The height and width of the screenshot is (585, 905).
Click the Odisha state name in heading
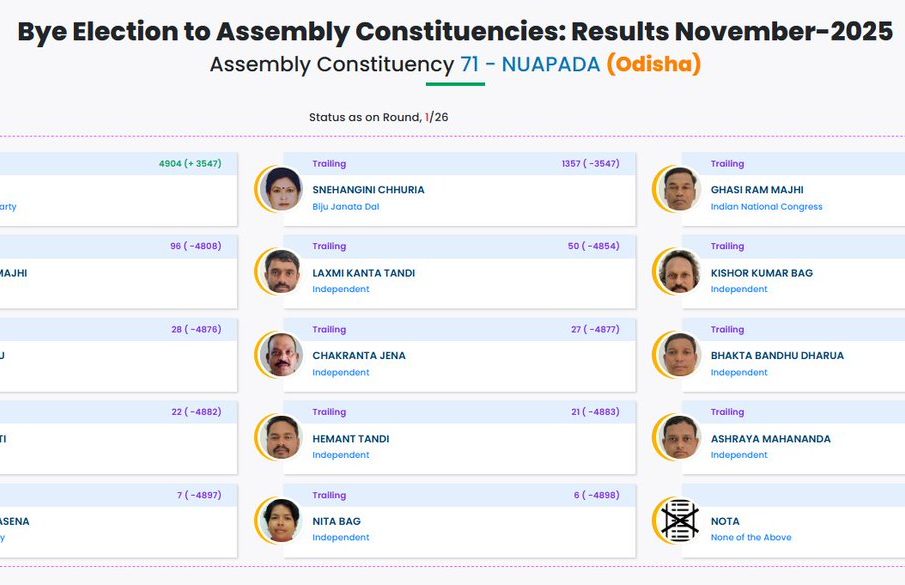coord(654,65)
